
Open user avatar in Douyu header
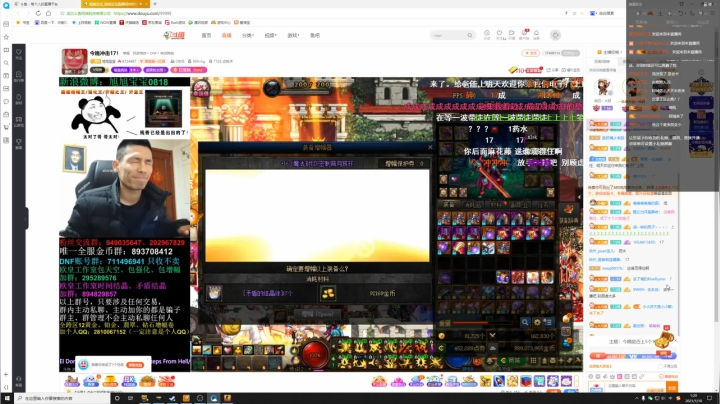[x=555, y=35]
